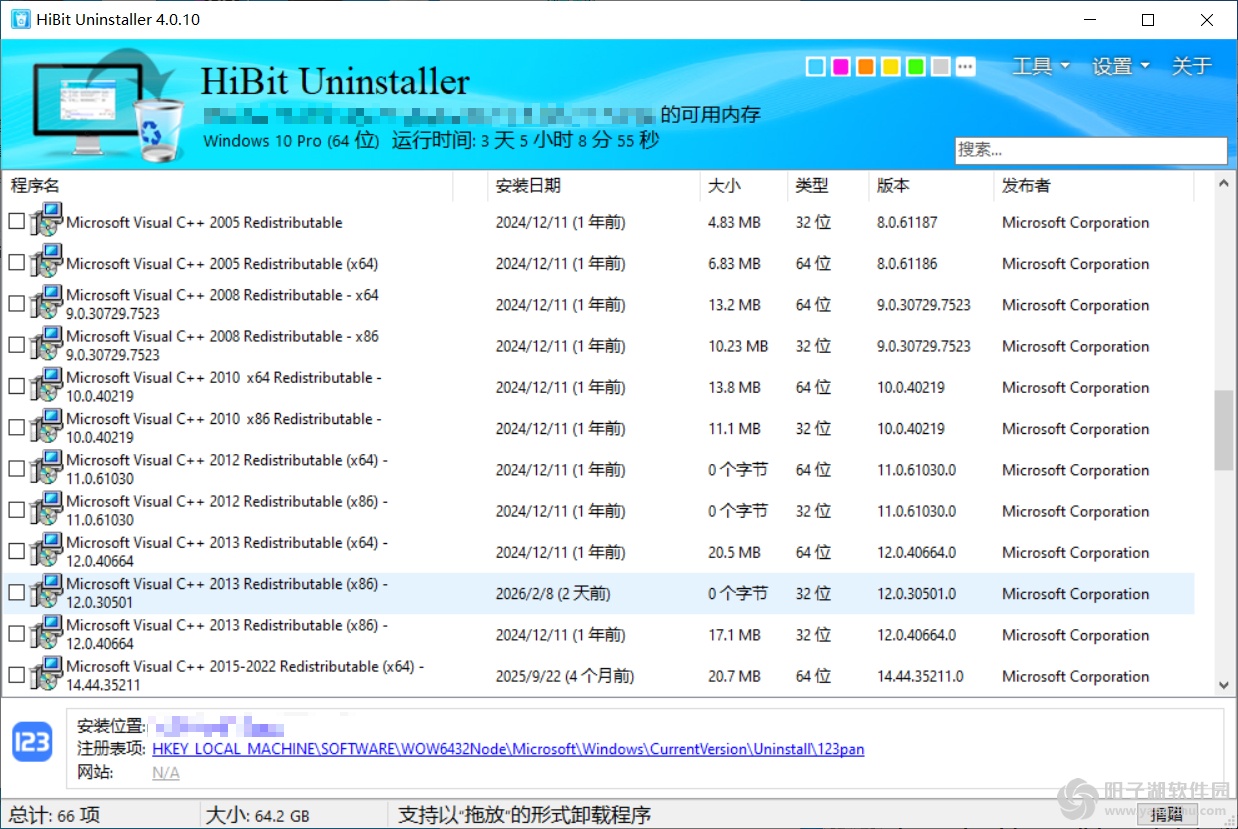Open the 设置 dropdown menu
This screenshot has height=829, width=1238.
pyautogui.click(x=1119, y=66)
